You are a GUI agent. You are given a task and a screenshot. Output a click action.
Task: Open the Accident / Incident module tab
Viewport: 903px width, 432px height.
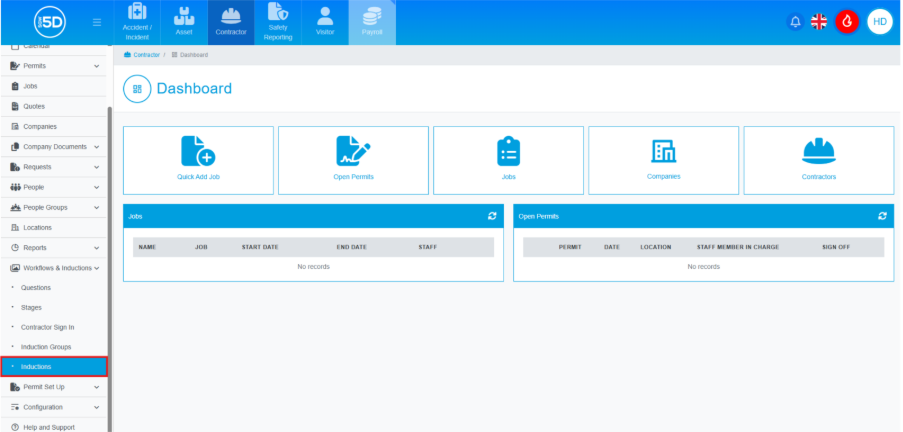click(136, 22)
